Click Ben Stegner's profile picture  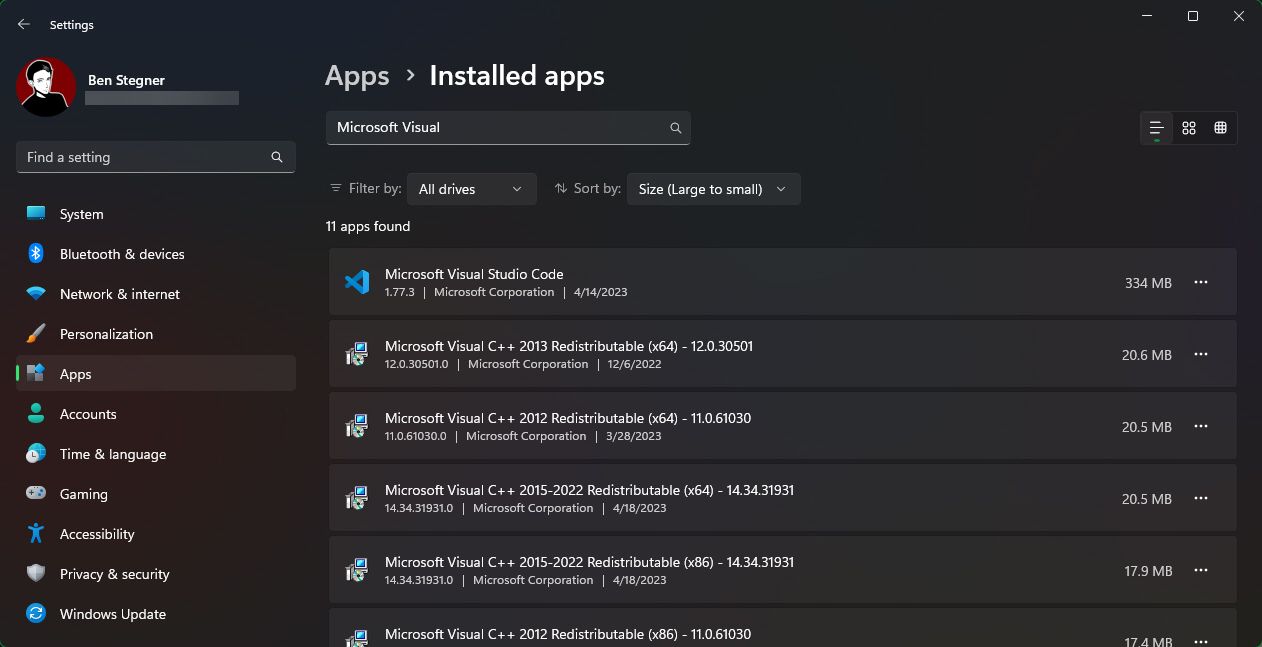click(45, 87)
